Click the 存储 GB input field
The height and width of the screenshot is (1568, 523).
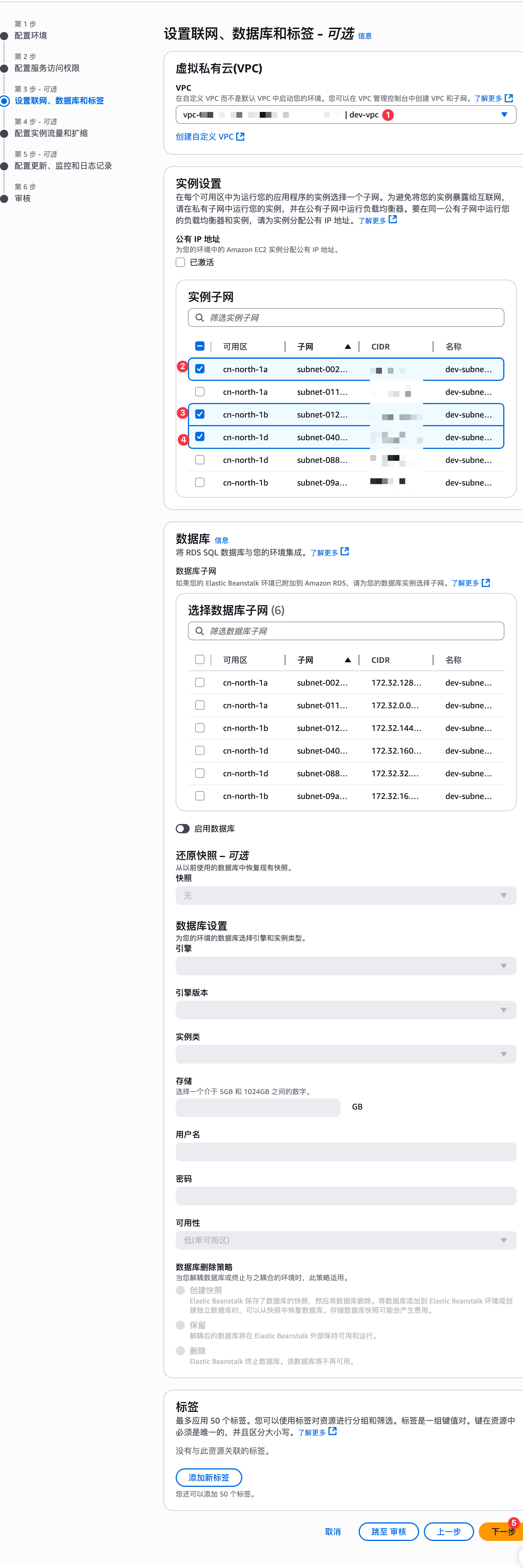click(x=257, y=1107)
